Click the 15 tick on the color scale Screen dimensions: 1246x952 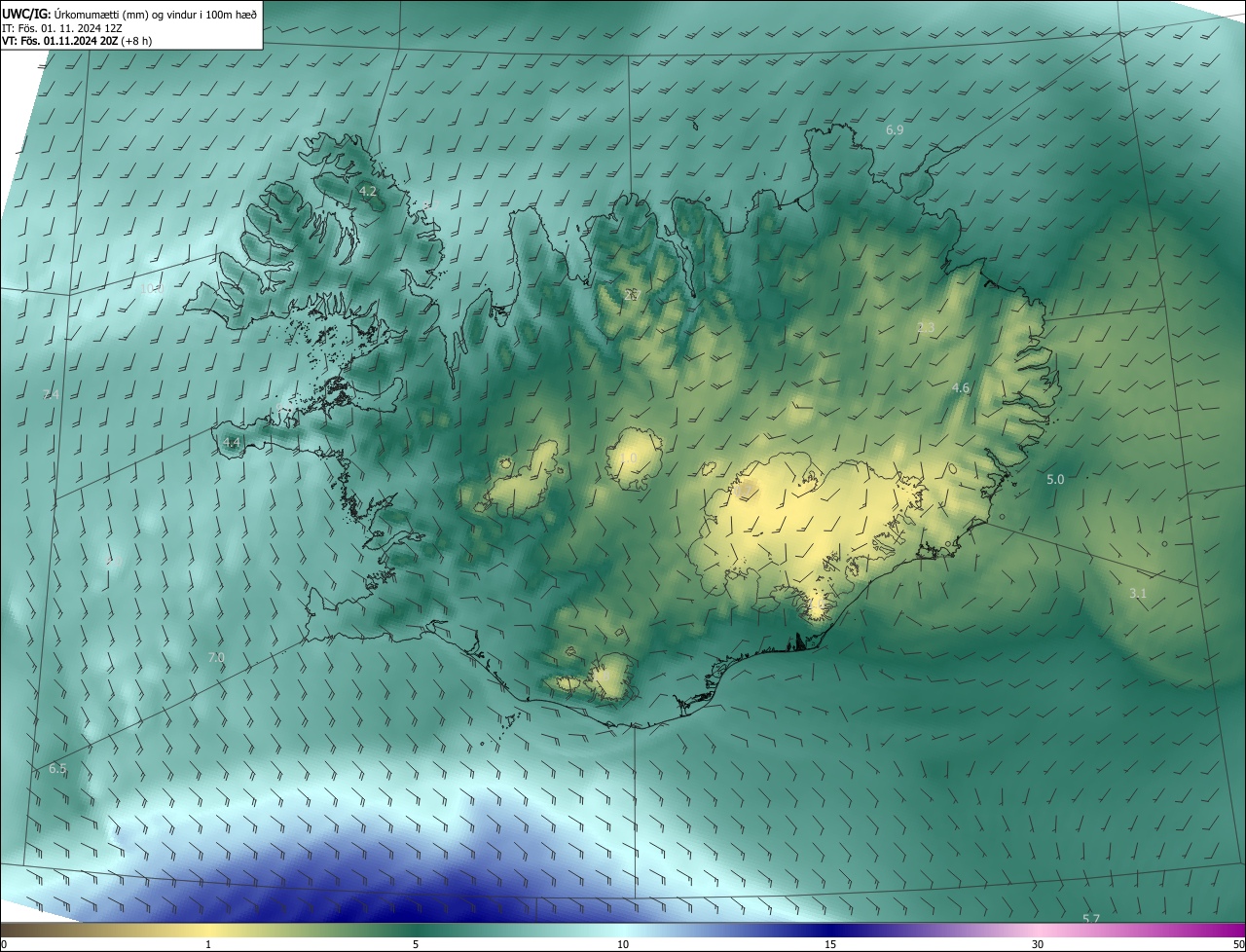(830, 944)
